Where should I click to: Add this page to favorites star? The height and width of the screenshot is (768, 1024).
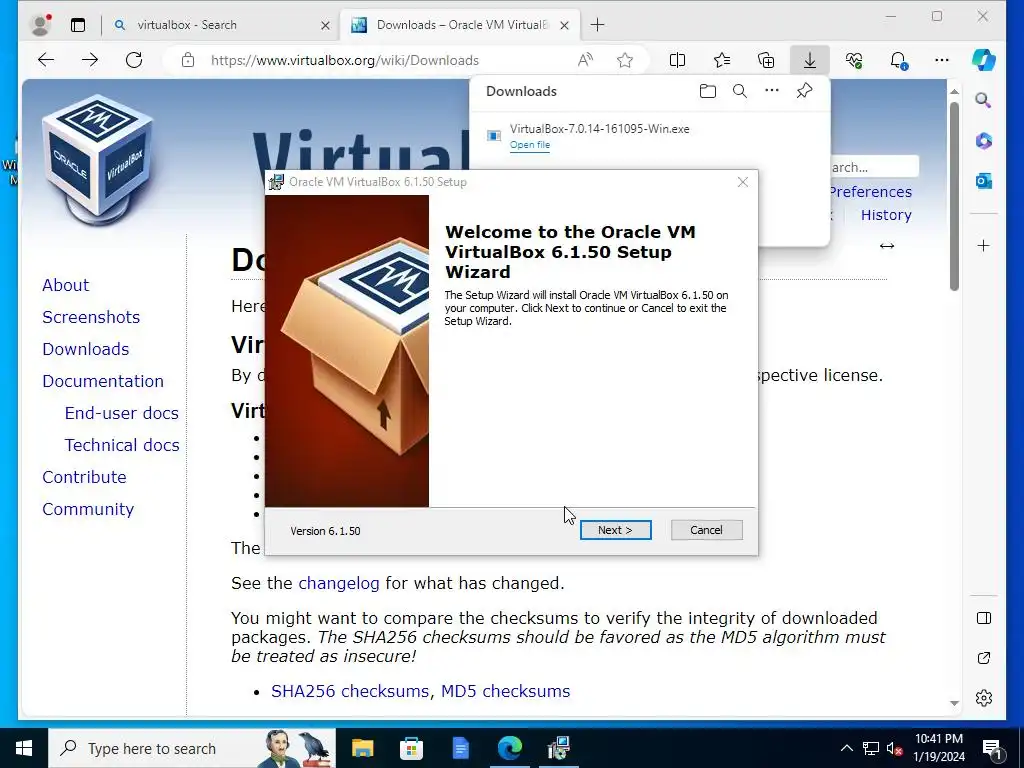tap(625, 60)
